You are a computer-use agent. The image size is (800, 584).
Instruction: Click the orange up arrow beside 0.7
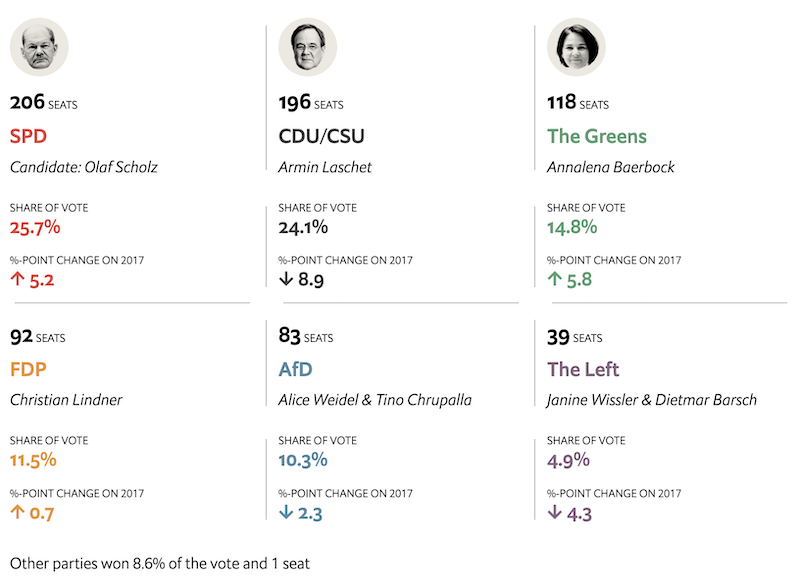[17, 513]
